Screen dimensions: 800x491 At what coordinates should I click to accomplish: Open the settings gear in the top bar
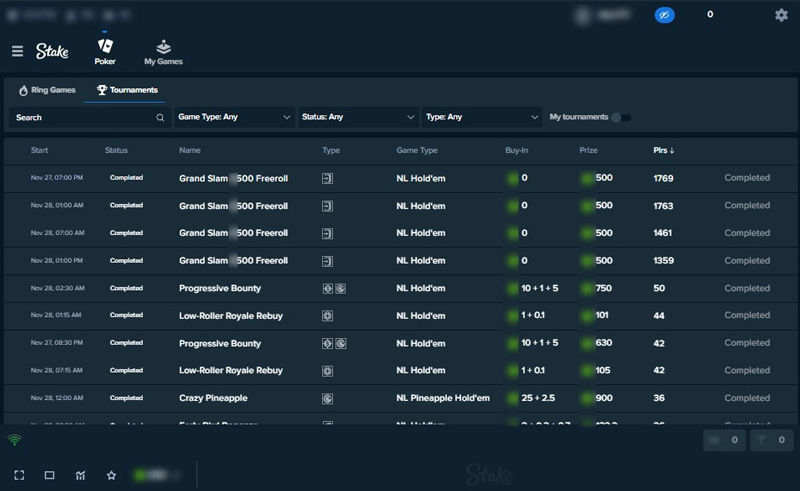click(781, 15)
